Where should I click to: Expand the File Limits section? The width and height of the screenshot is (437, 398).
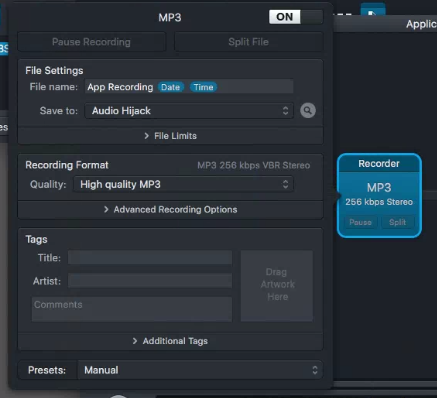170,136
